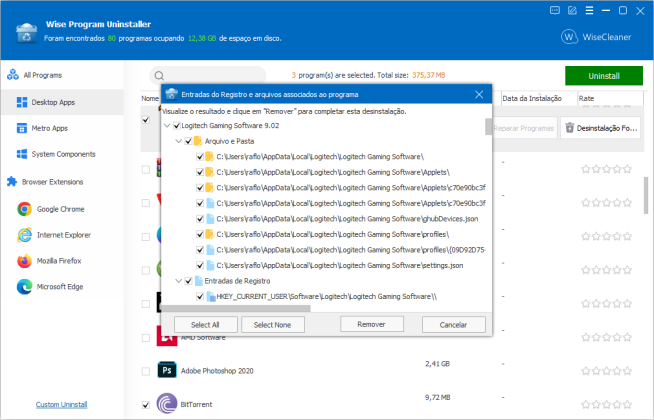
Task: Open the feedback chat icon in title bar
Action: click(x=555, y=10)
